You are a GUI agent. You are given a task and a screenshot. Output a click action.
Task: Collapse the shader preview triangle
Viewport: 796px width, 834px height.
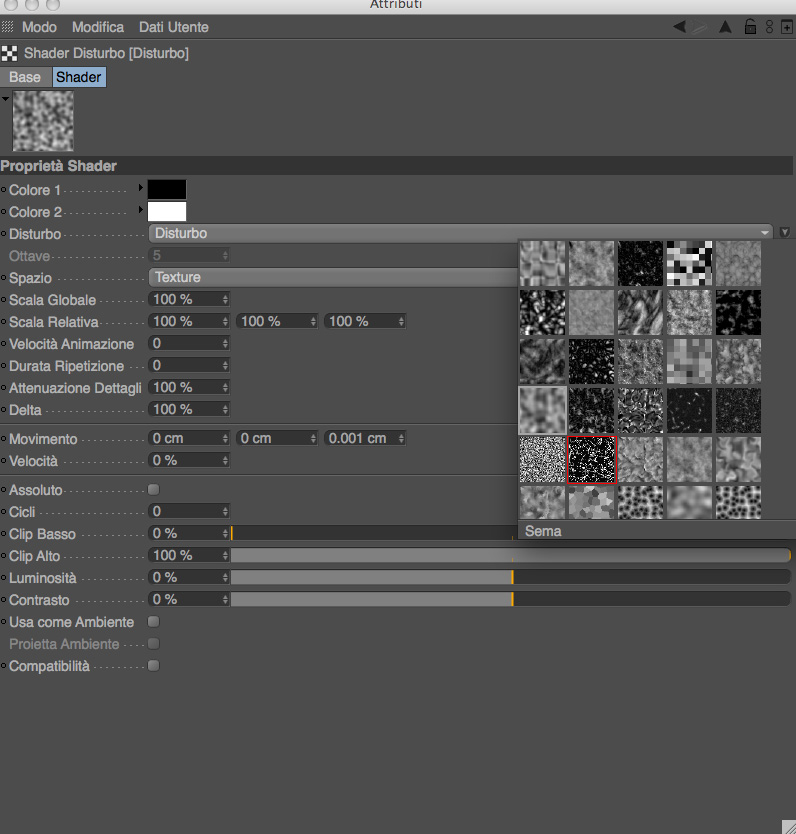[5, 99]
